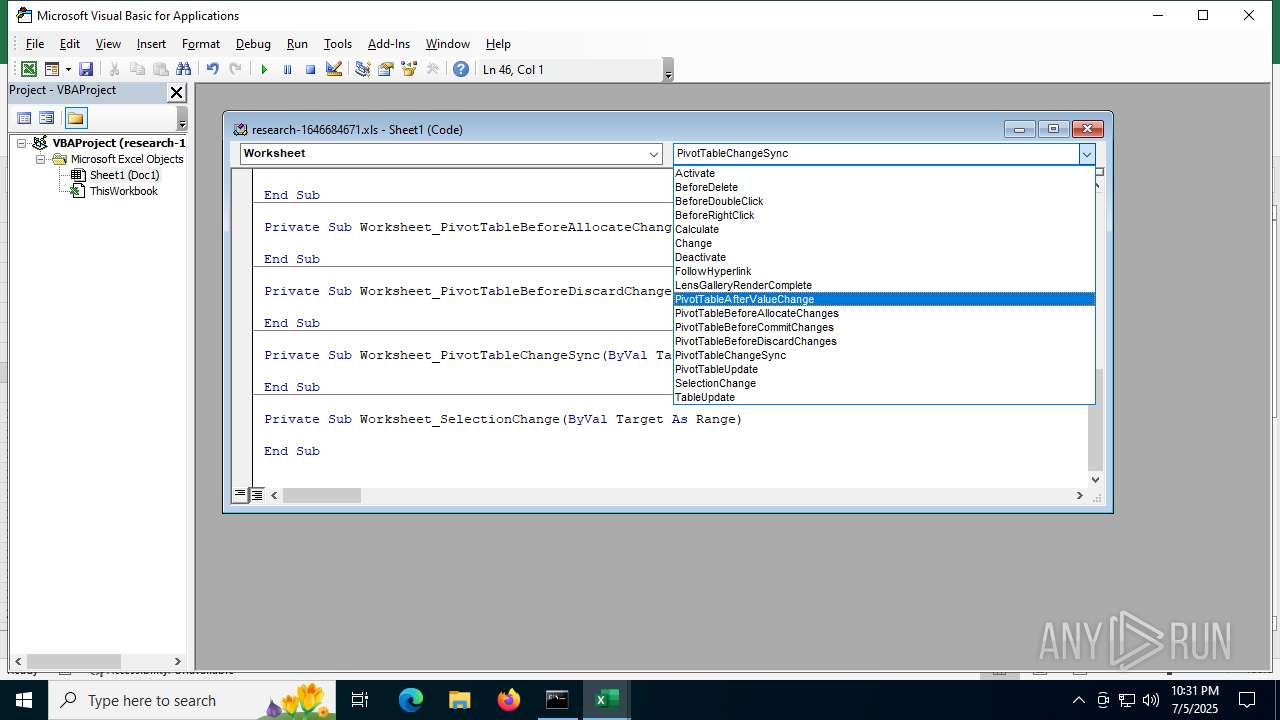
Task: Click the Toolbox icon
Action: (x=432, y=69)
